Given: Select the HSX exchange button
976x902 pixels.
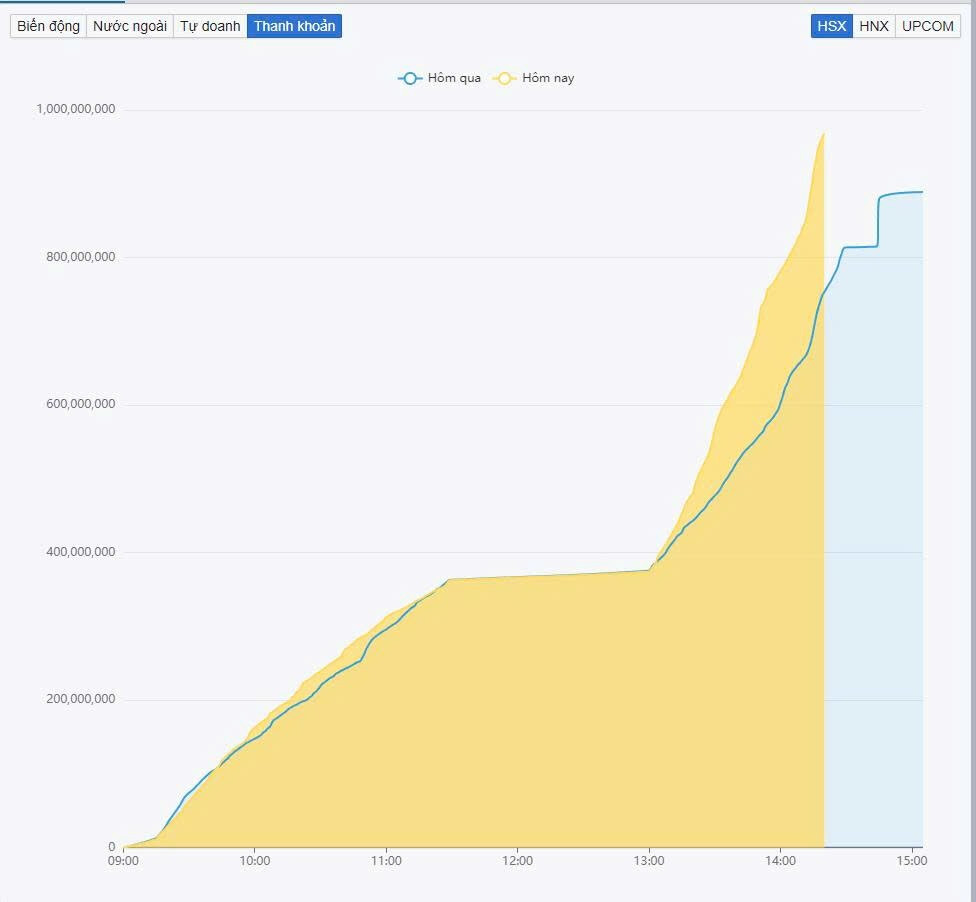Looking at the screenshot, I should 831,26.
